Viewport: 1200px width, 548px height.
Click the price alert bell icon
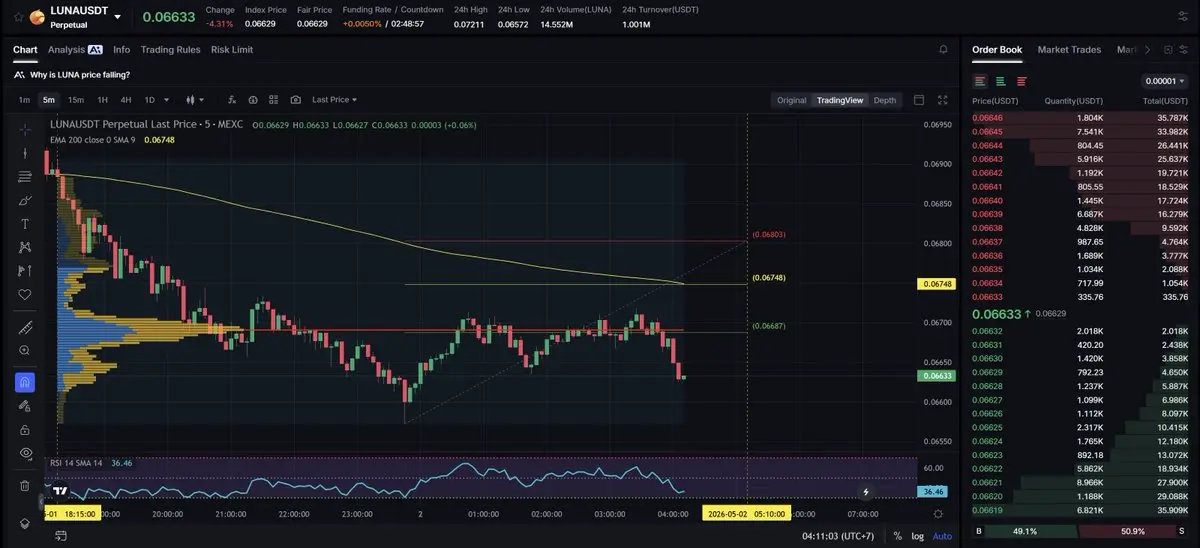943,49
